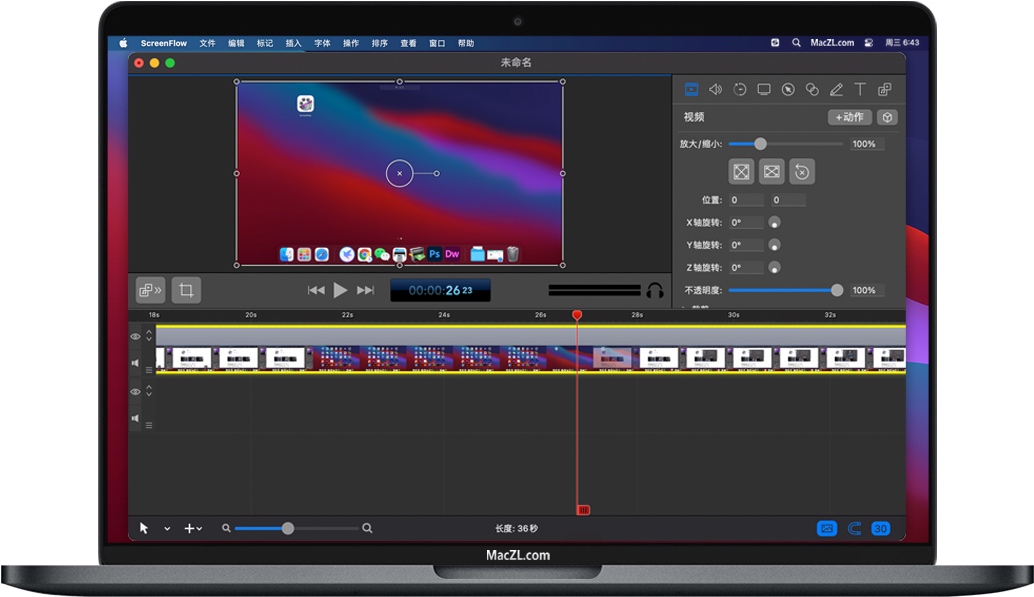
Task: Click the crop tool button
Action: pyautogui.click(x=186, y=290)
